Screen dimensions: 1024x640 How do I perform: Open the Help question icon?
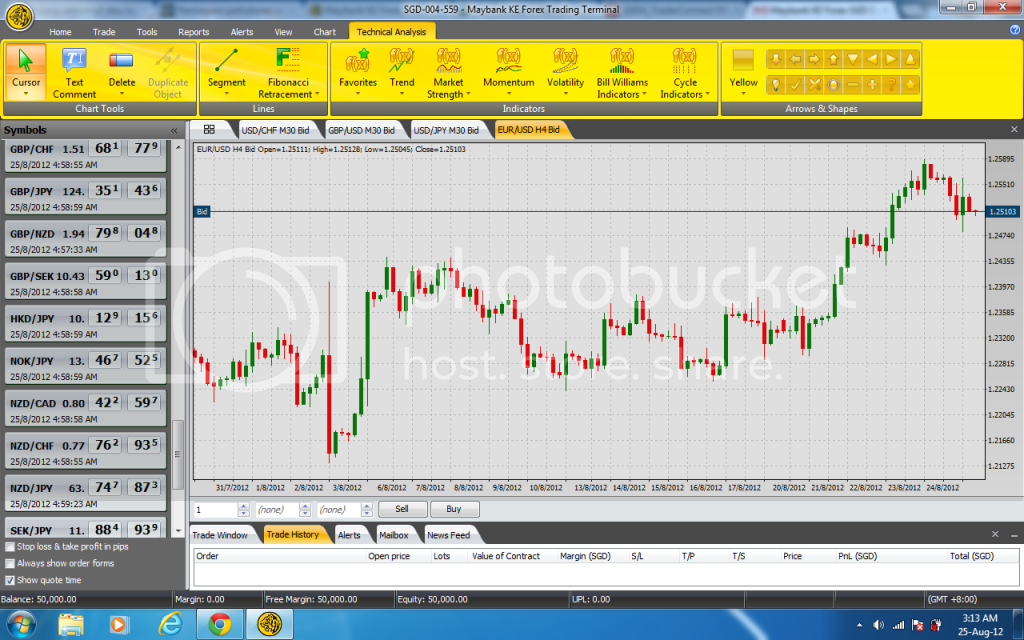(1015, 29)
